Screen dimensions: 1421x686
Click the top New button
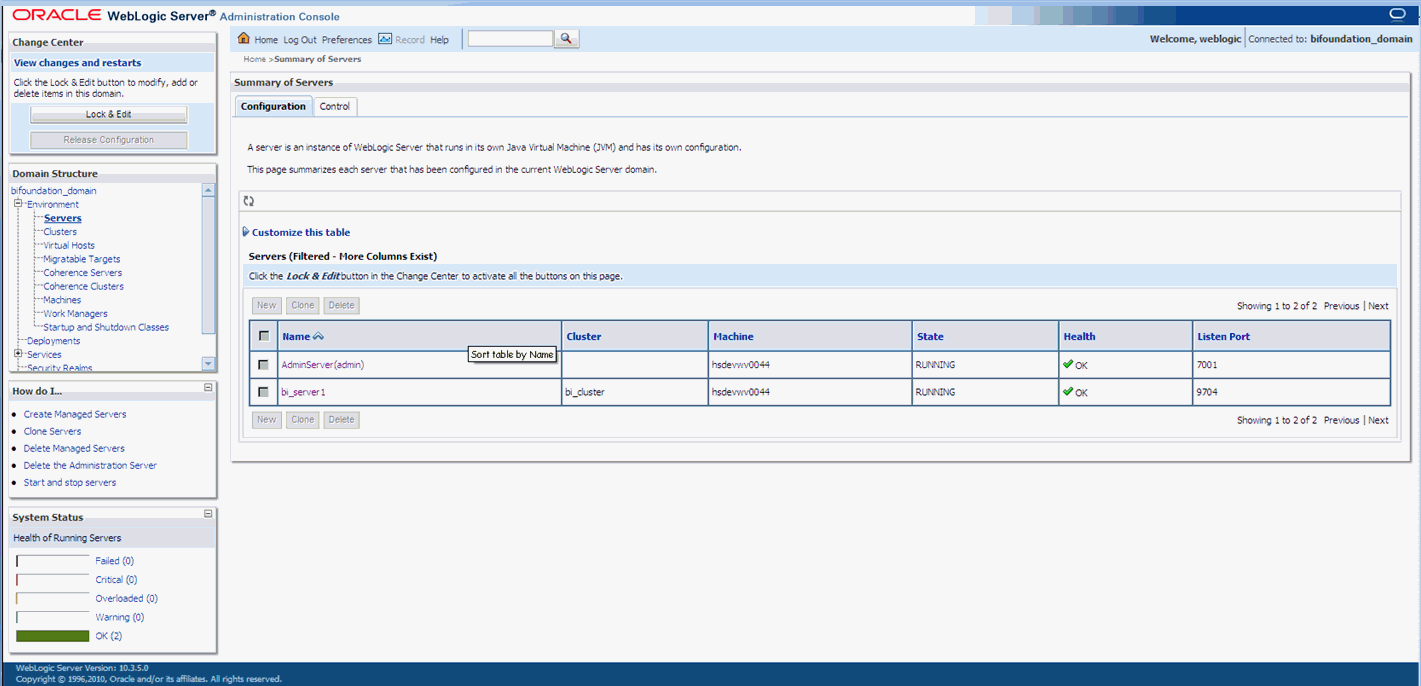(x=266, y=305)
